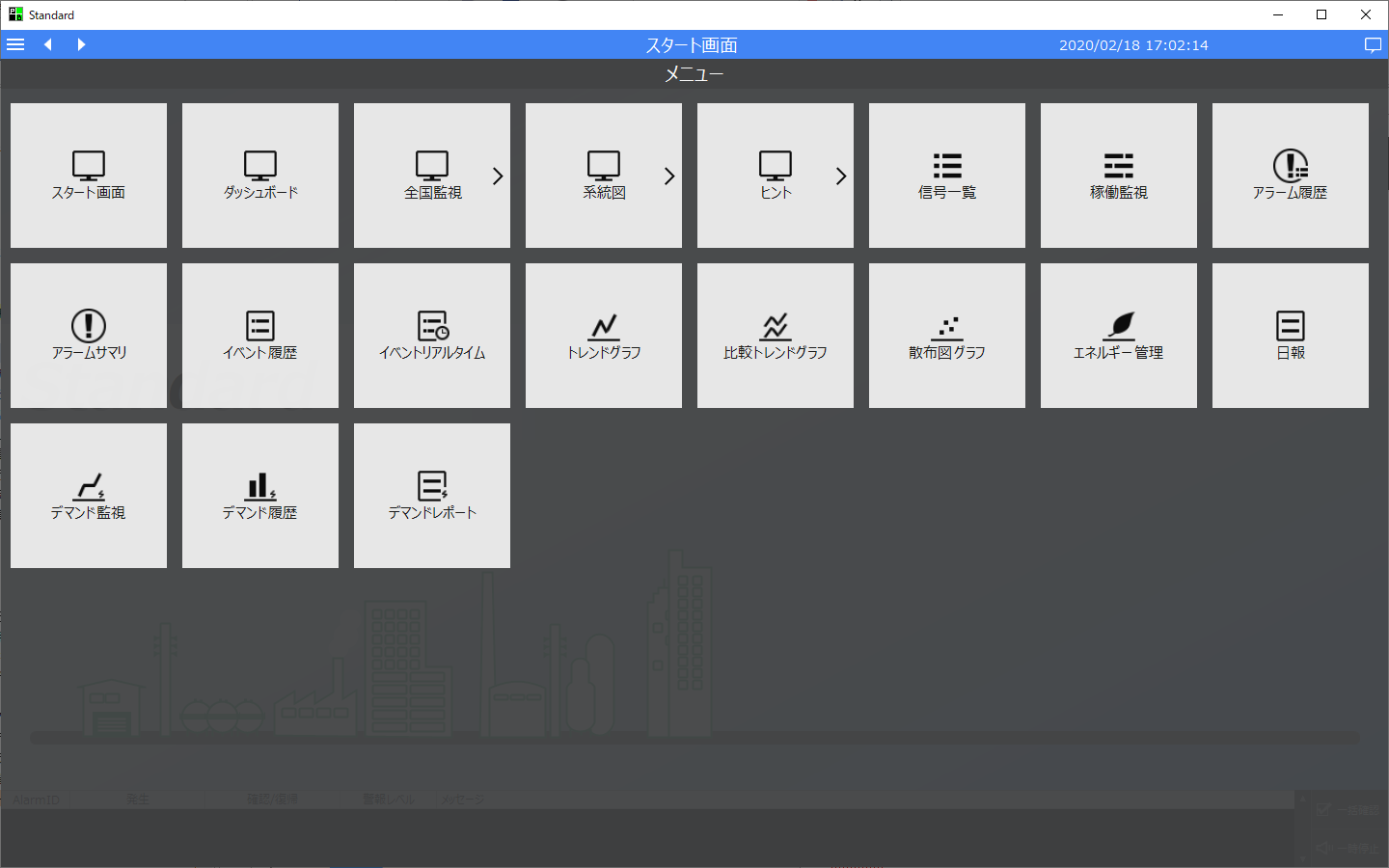Open the トレンドグラフ tile
Screen dimensions: 1389x868
[604, 336]
